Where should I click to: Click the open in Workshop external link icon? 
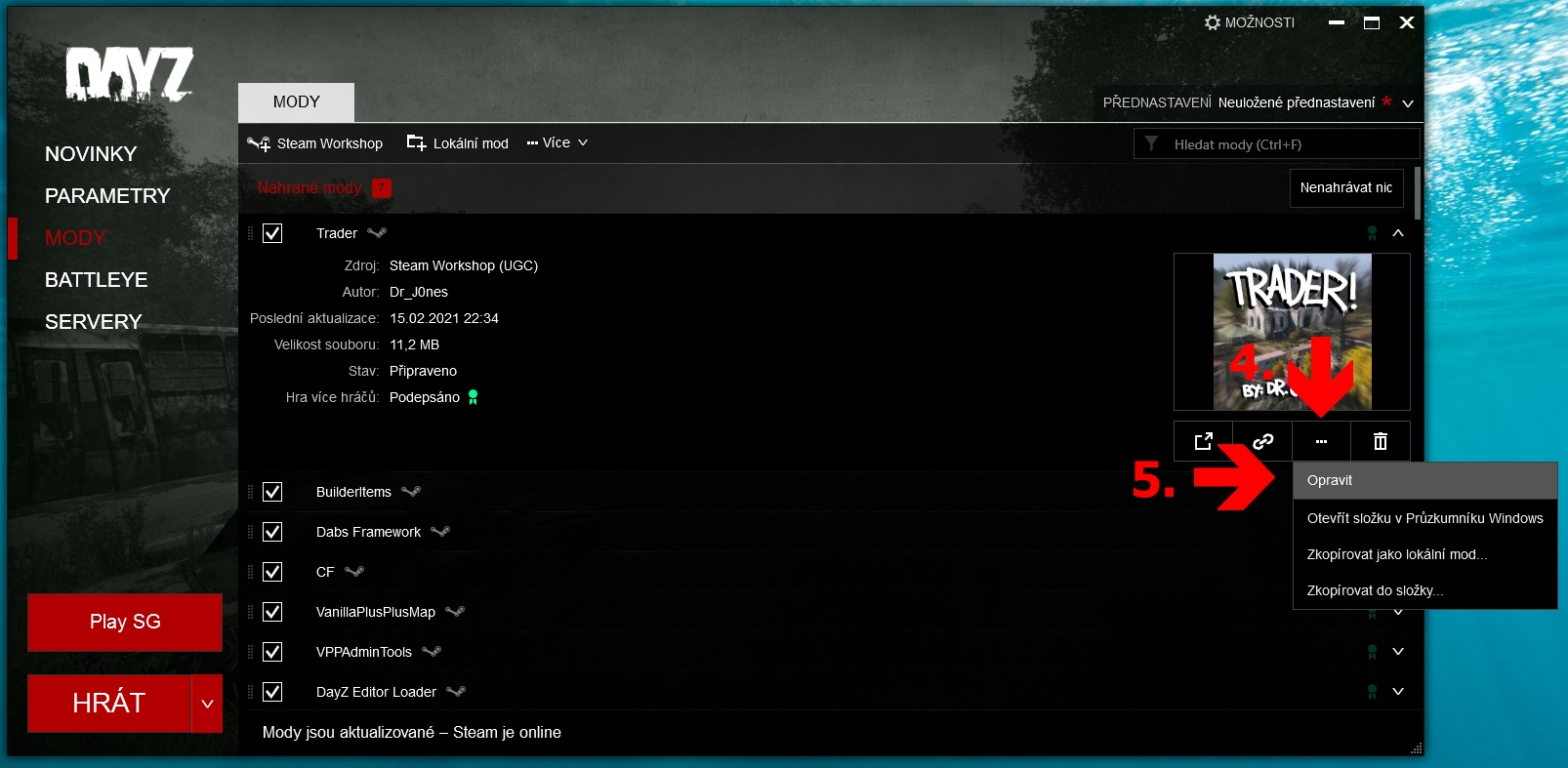pos(1203,441)
